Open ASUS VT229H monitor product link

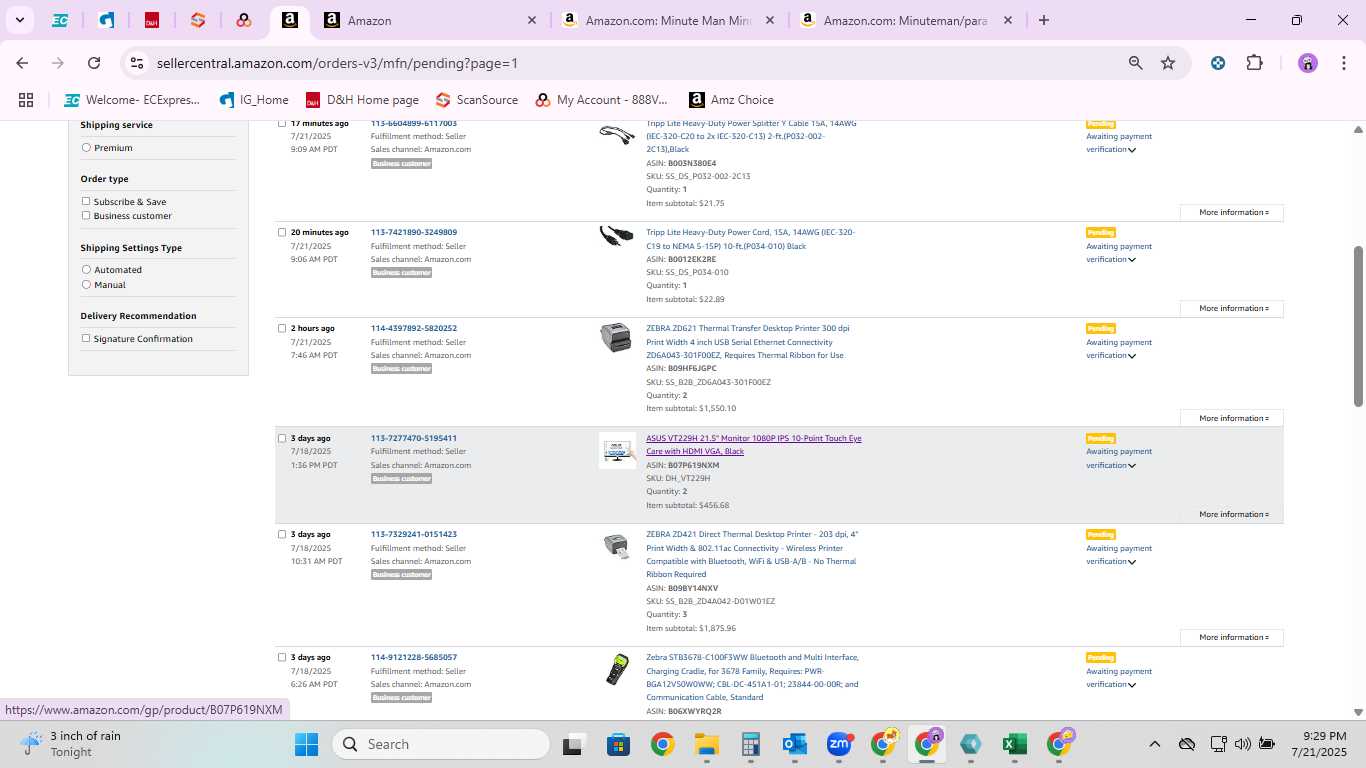coord(753,445)
